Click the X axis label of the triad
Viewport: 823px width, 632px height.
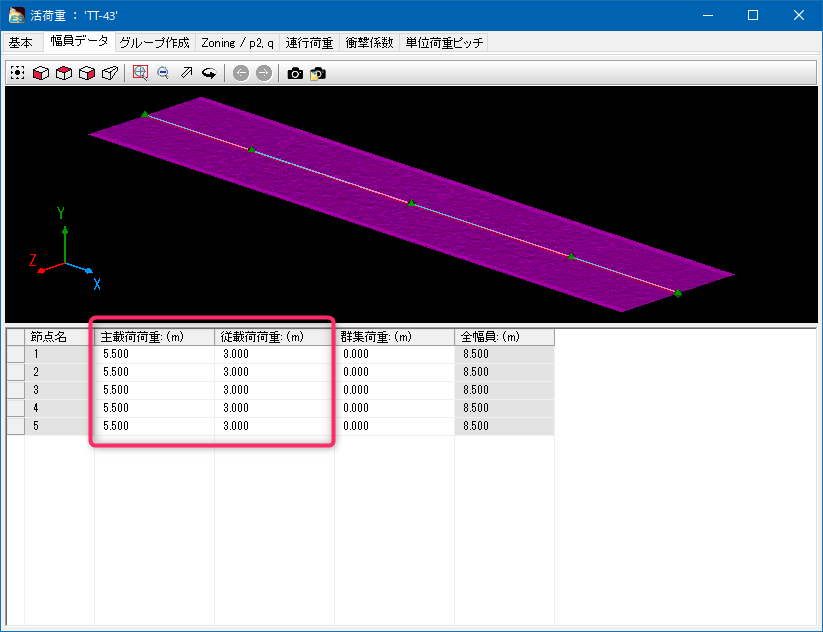tap(97, 284)
